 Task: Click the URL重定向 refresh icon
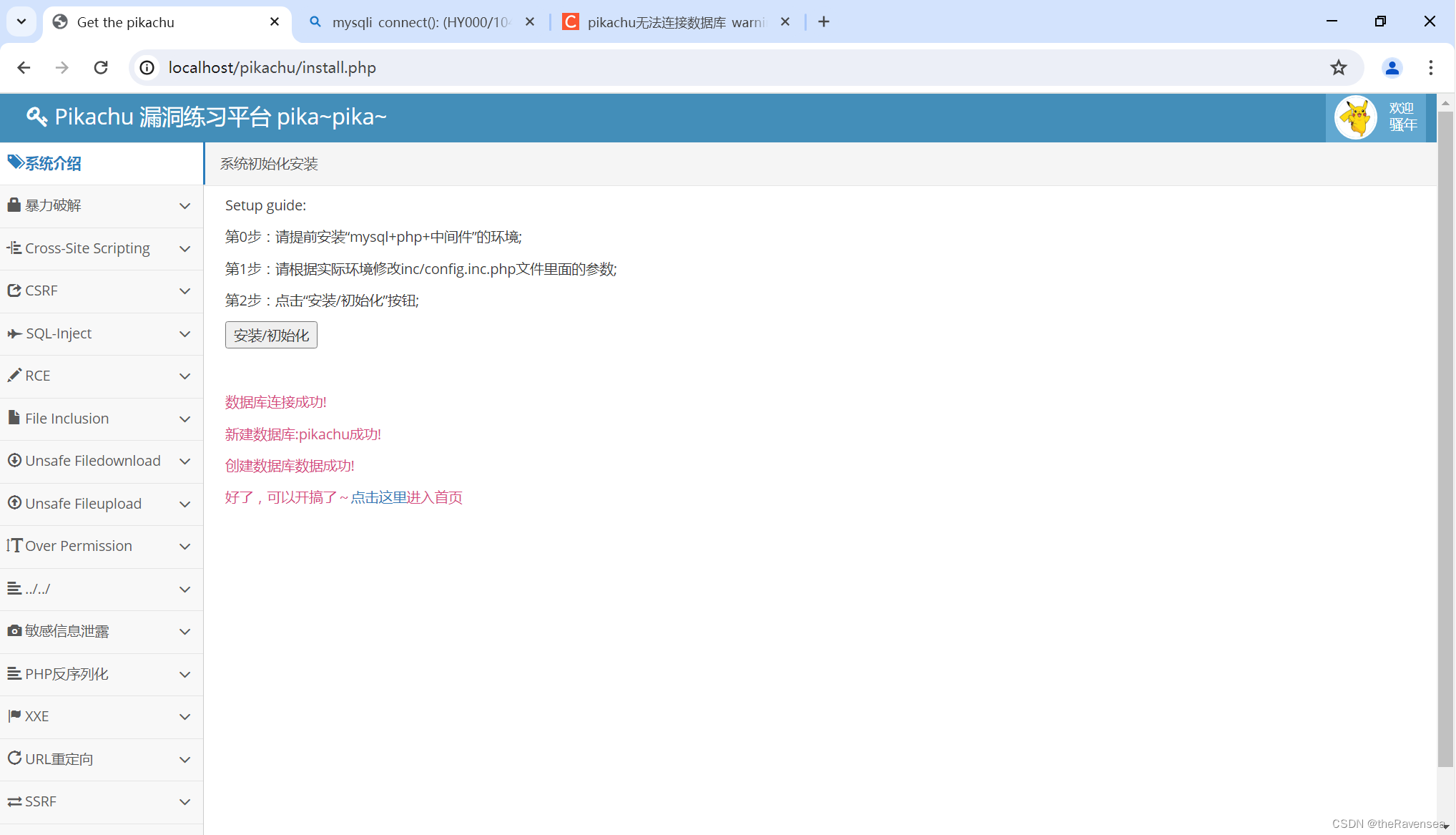(x=14, y=758)
